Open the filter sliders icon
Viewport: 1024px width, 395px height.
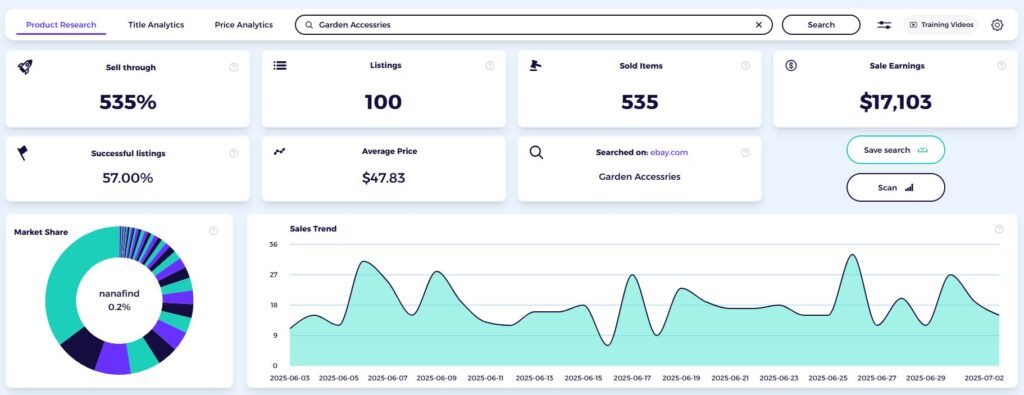884,25
